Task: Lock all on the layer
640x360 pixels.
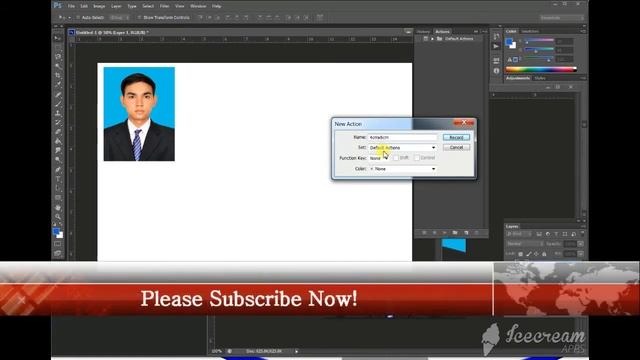Action: 544,254
